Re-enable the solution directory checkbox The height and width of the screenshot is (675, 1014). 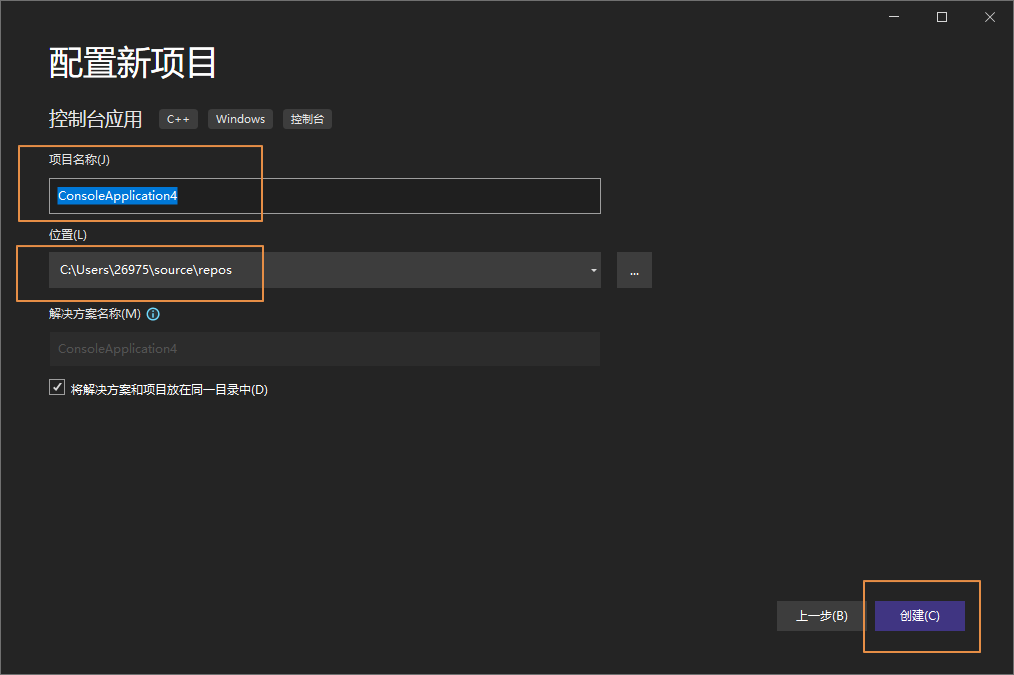pyautogui.click(x=57, y=387)
